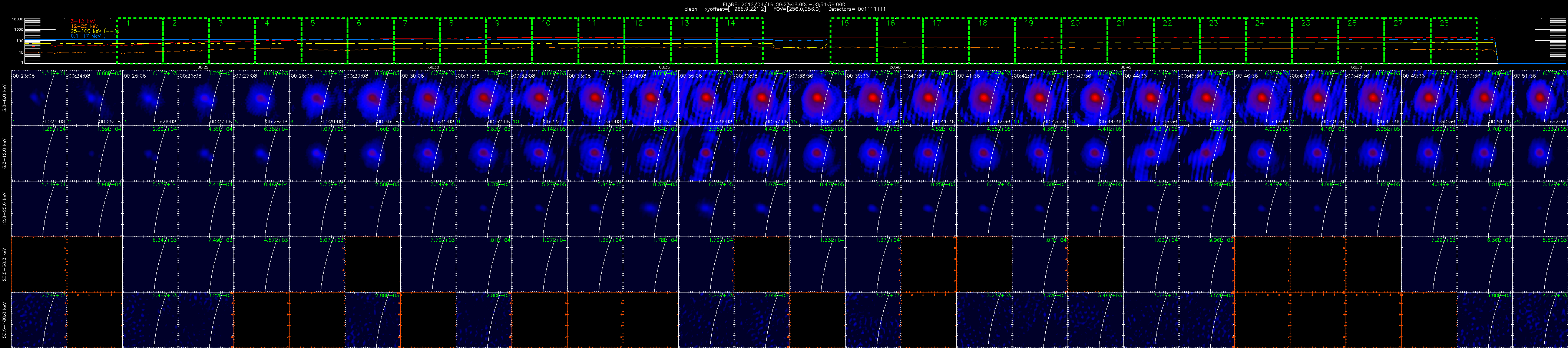Select time interval 5 on the lightcurve

324,40
